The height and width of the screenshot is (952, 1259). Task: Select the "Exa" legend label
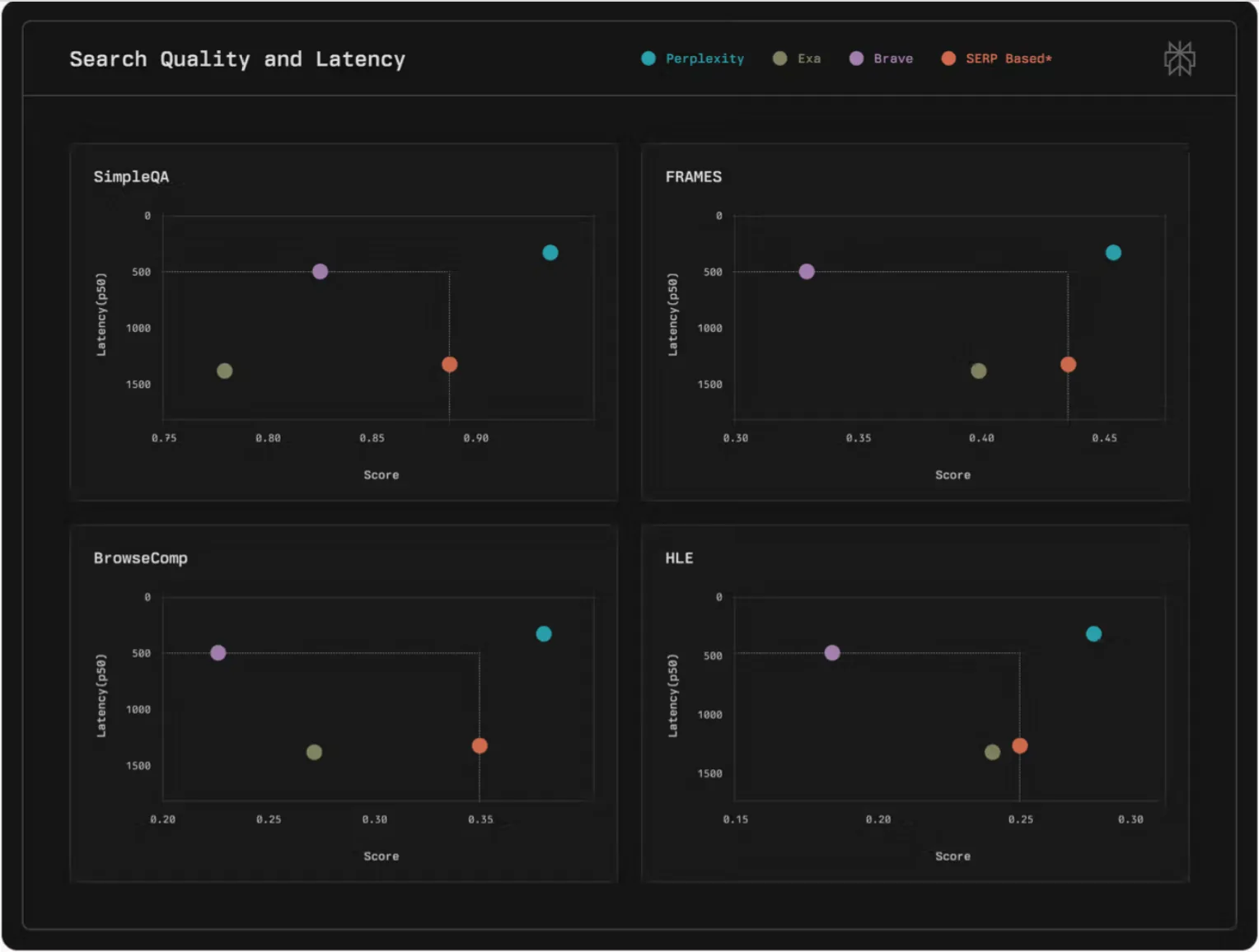809,58
